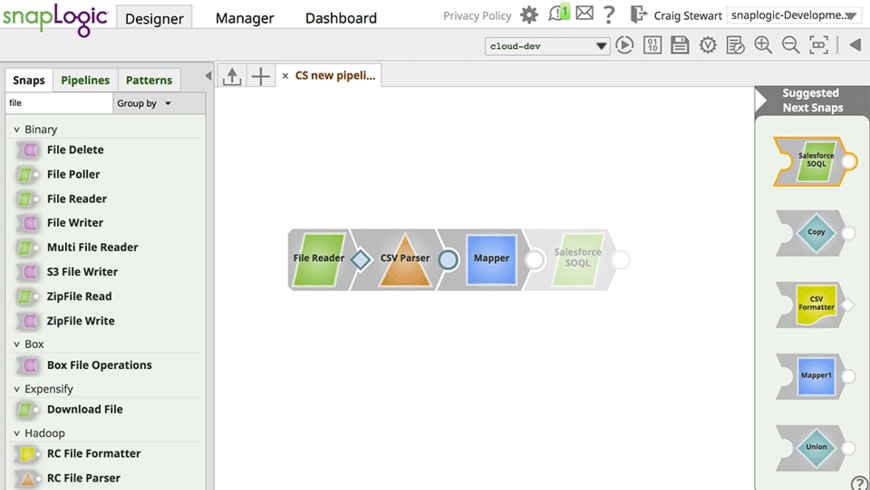The height and width of the screenshot is (490, 870).
Task: Click the fit-to-screen icon
Action: (818, 45)
